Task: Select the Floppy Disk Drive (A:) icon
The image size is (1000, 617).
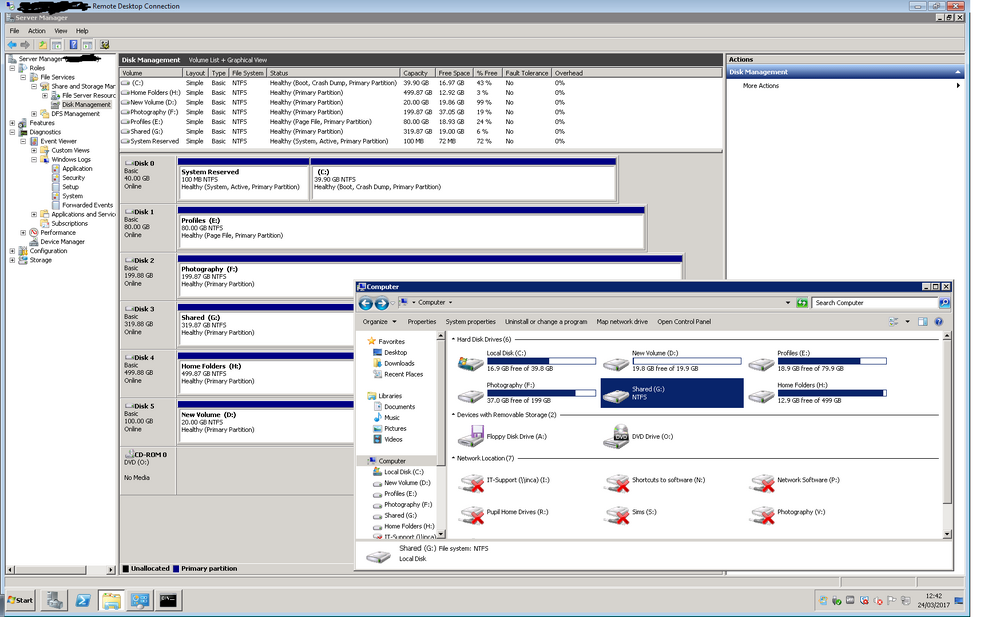Action: [471, 436]
